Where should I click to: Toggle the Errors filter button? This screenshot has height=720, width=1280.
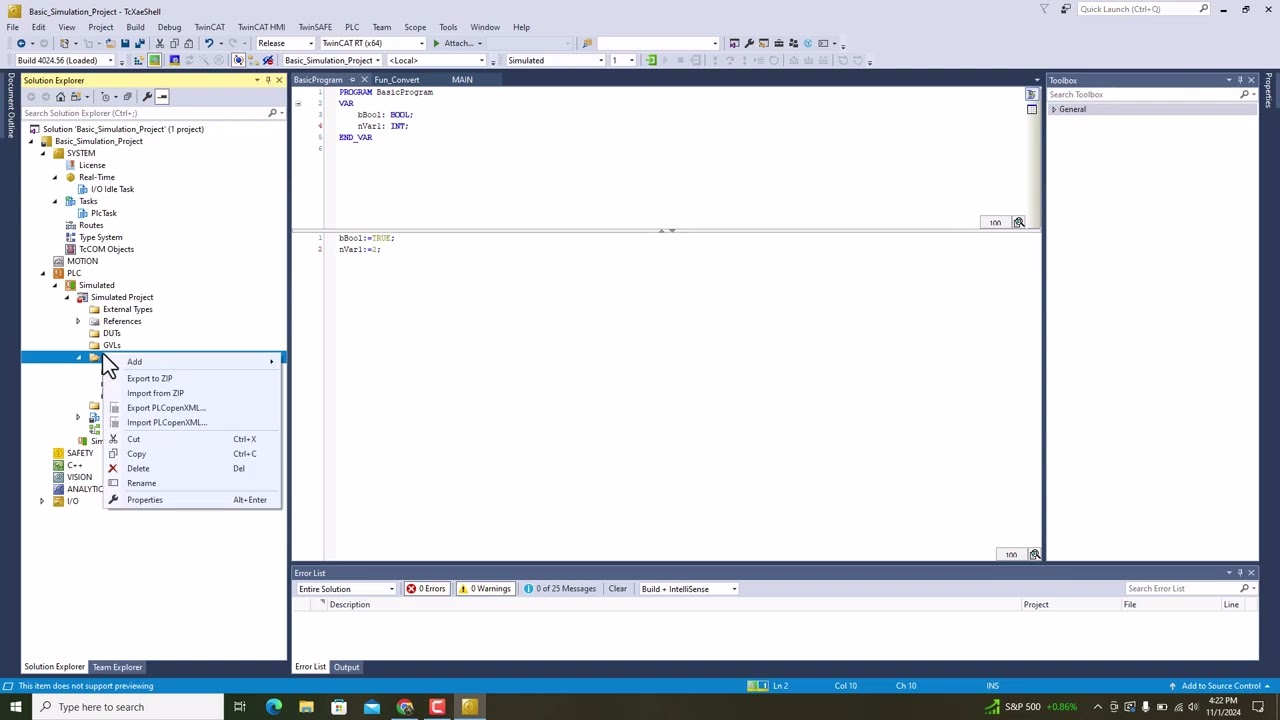(426, 589)
